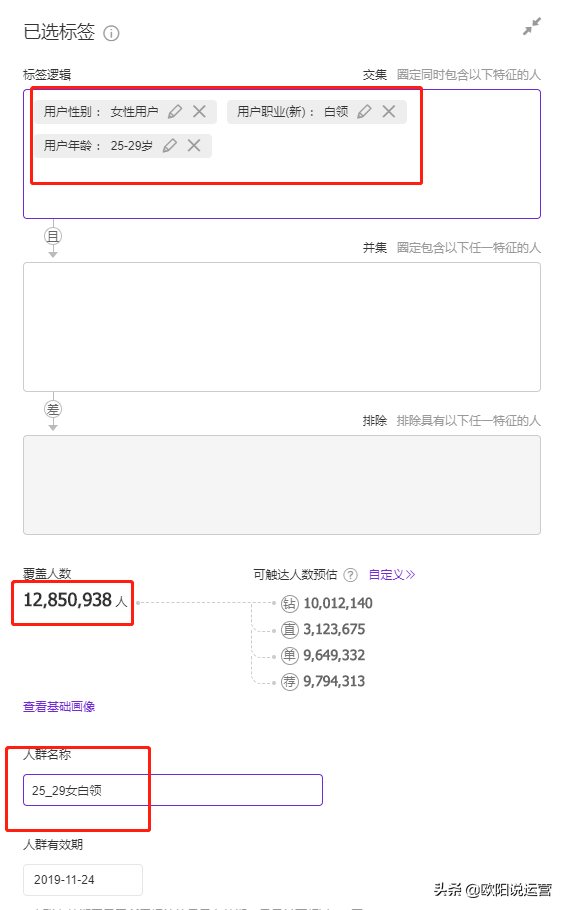Screen dimensions: 565x910
Task: Click the info icon beside 已选标签
Action: [x=111, y=33]
